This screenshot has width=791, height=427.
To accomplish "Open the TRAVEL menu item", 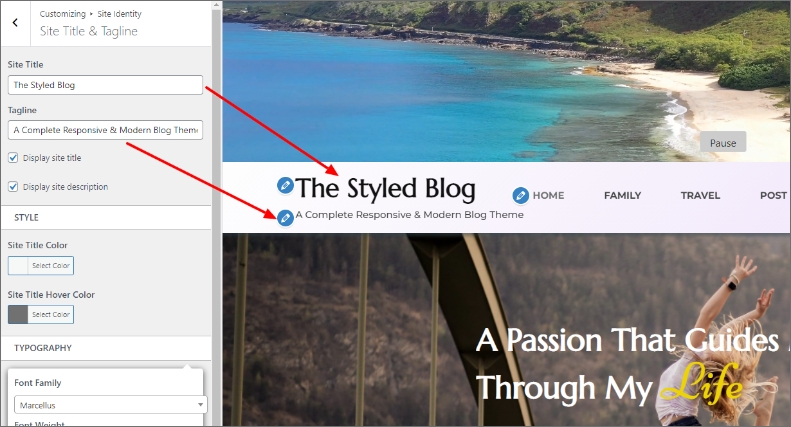I will click(700, 195).
